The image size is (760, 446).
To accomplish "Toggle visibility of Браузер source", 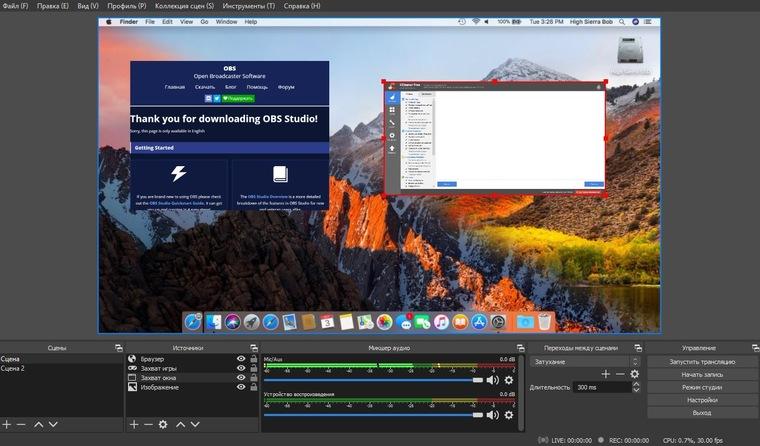I will pos(241,359).
